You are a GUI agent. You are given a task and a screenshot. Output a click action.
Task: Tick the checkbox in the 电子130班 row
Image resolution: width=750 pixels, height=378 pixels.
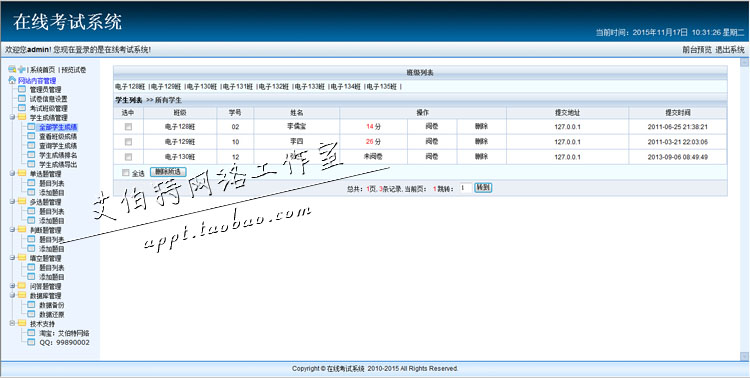pos(128,156)
